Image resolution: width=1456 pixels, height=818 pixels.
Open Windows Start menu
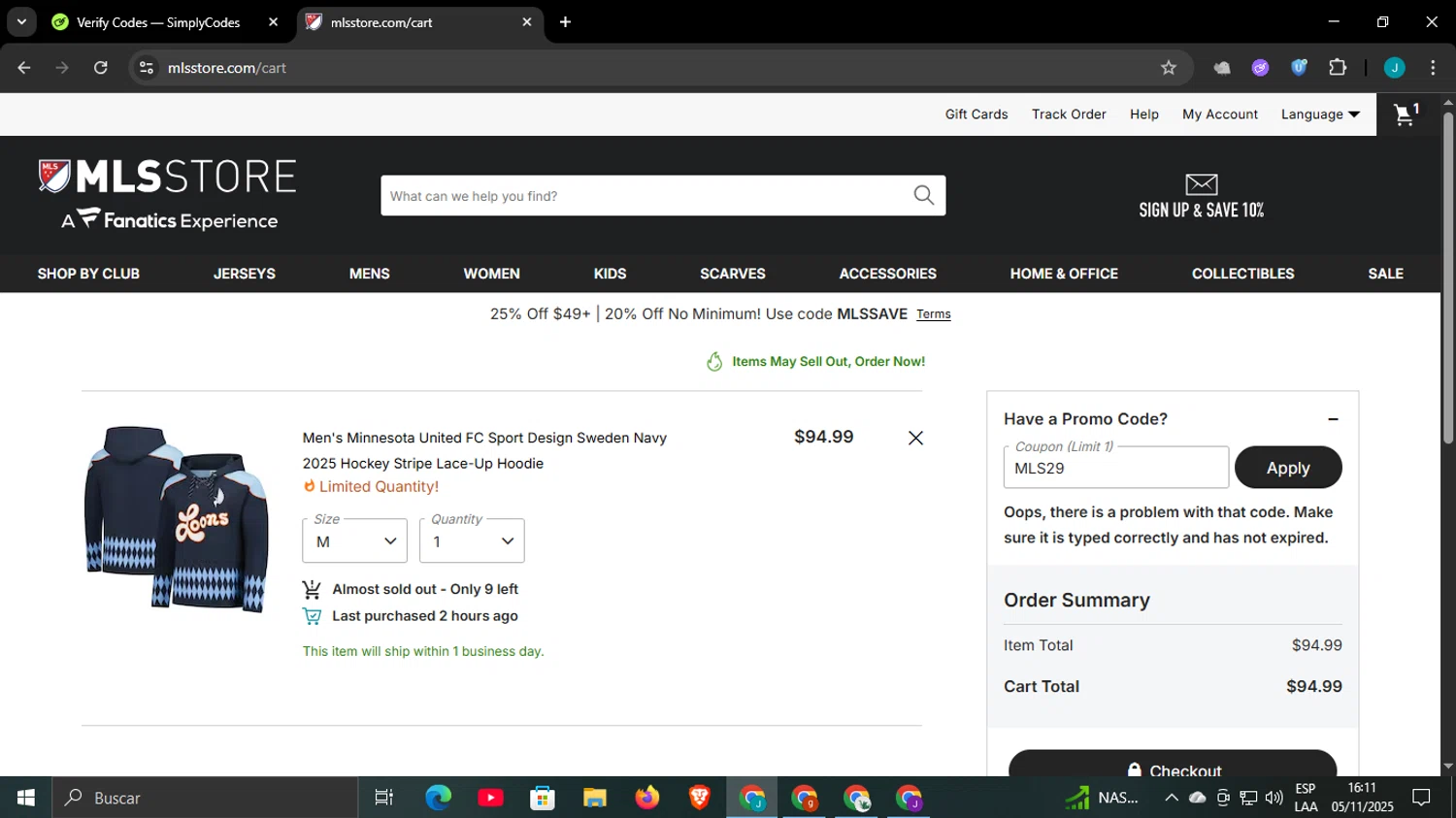pos(26,798)
